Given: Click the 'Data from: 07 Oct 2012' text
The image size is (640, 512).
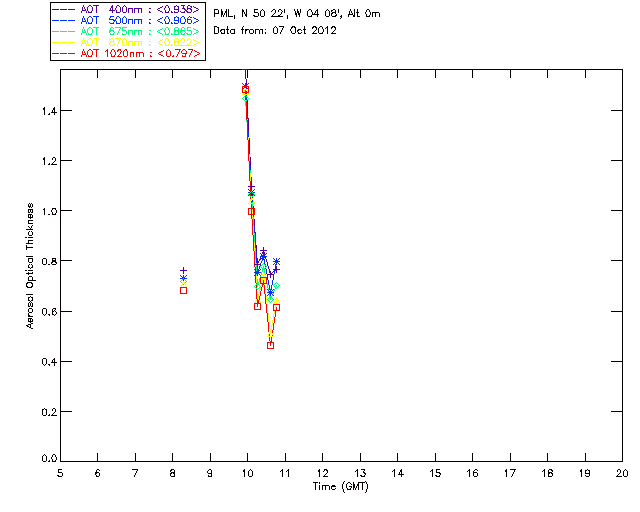Looking at the screenshot, I should [x=275, y=31].
